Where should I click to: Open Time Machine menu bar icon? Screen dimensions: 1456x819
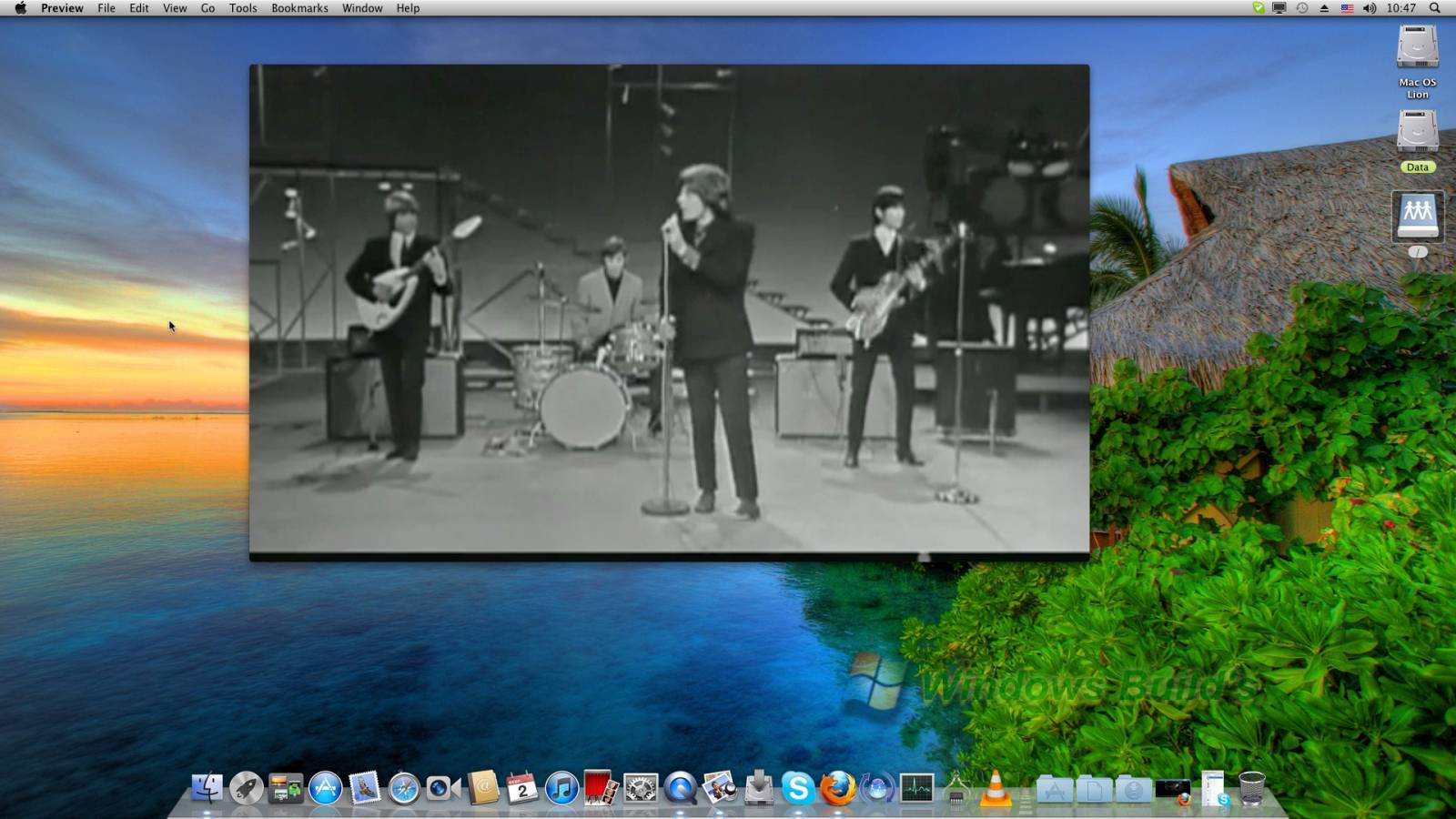point(1302,8)
